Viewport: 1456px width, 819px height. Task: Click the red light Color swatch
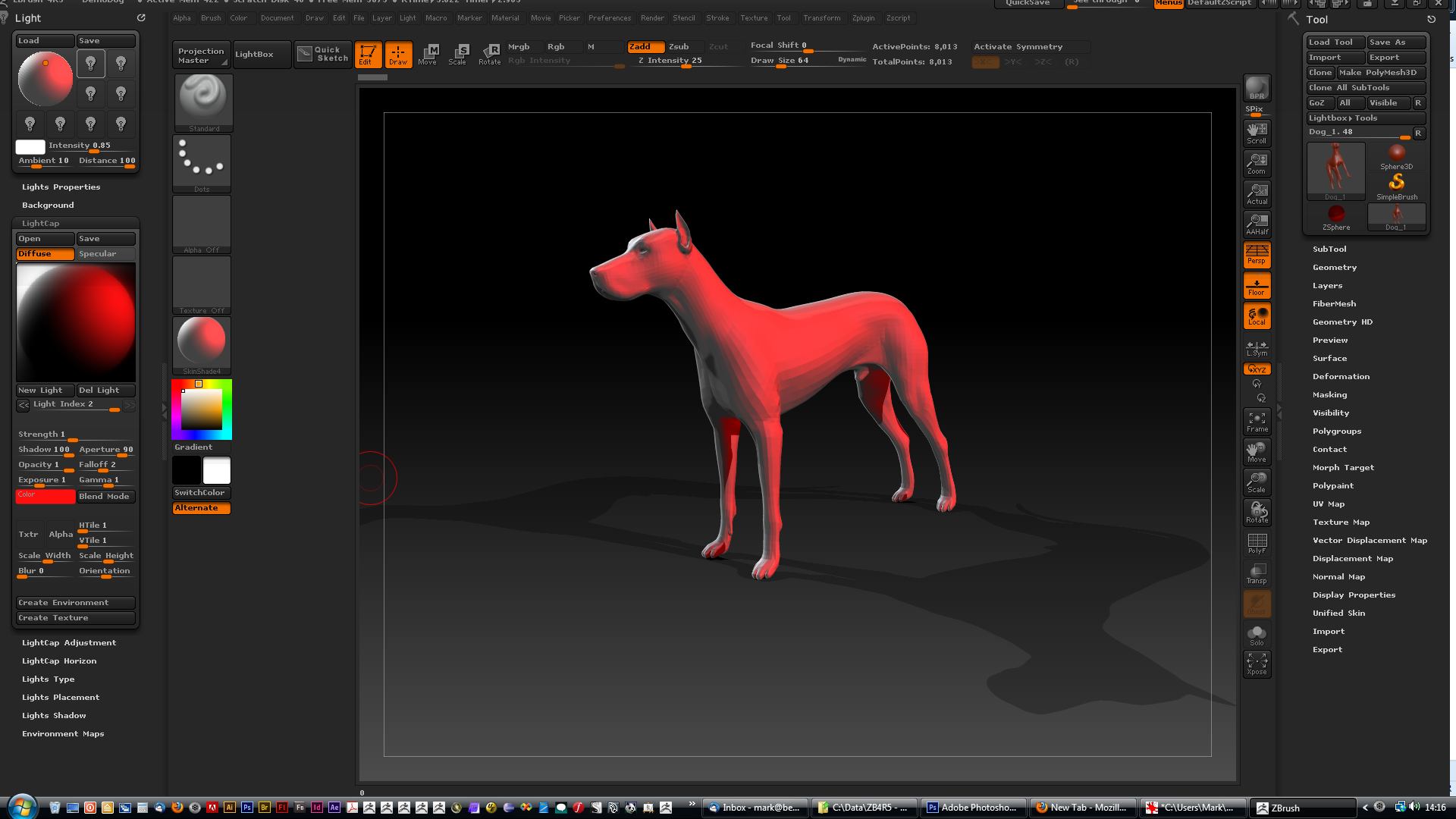click(45, 497)
